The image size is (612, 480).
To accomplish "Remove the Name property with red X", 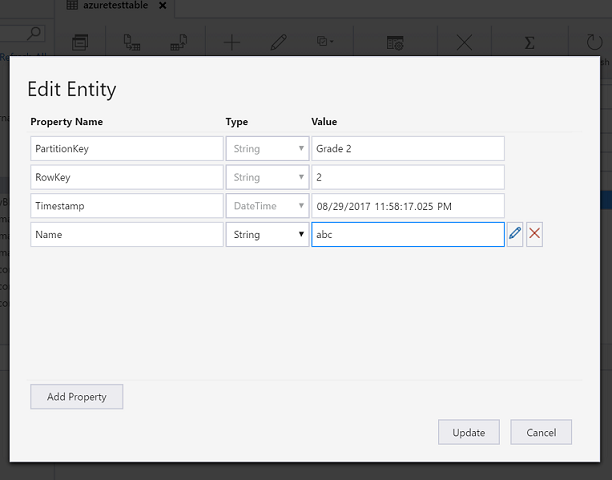I will coord(534,234).
